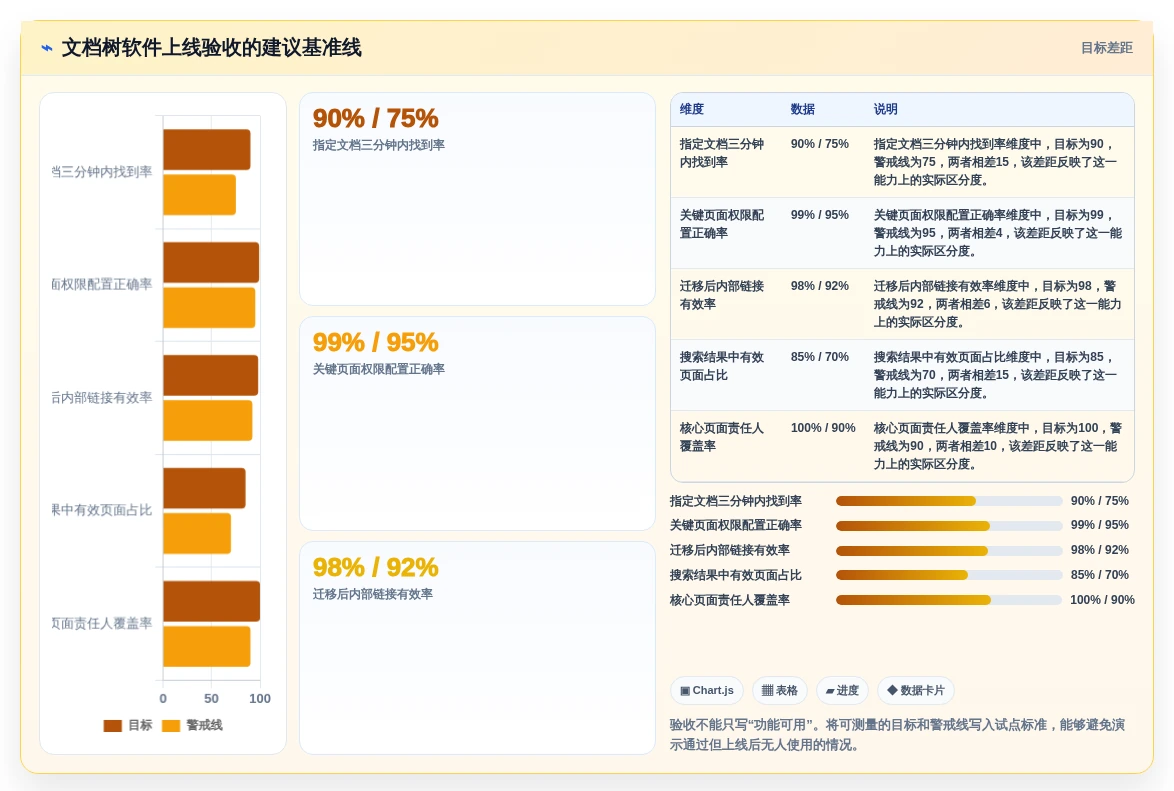Click the dark 目标 bar for 权限配置正确率
This screenshot has height=791, width=1174.
(211, 262)
